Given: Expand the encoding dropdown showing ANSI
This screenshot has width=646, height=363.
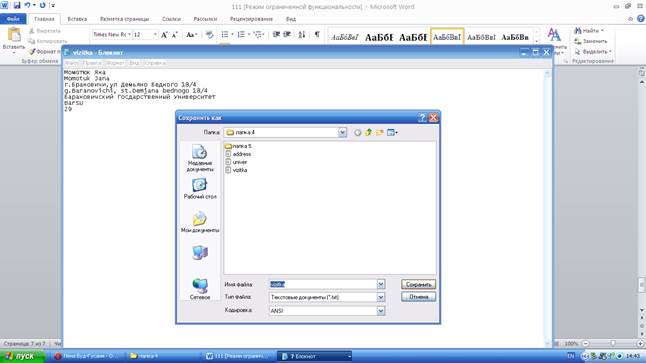Looking at the screenshot, I should tap(381, 311).
